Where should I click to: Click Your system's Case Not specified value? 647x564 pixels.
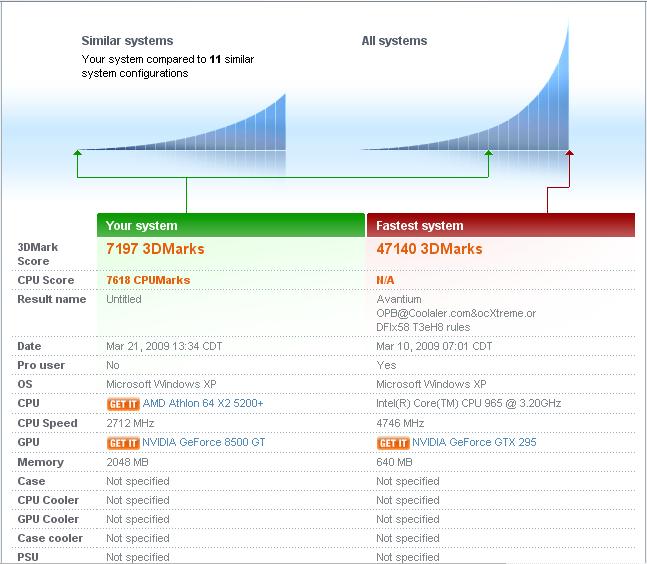coord(138,481)
